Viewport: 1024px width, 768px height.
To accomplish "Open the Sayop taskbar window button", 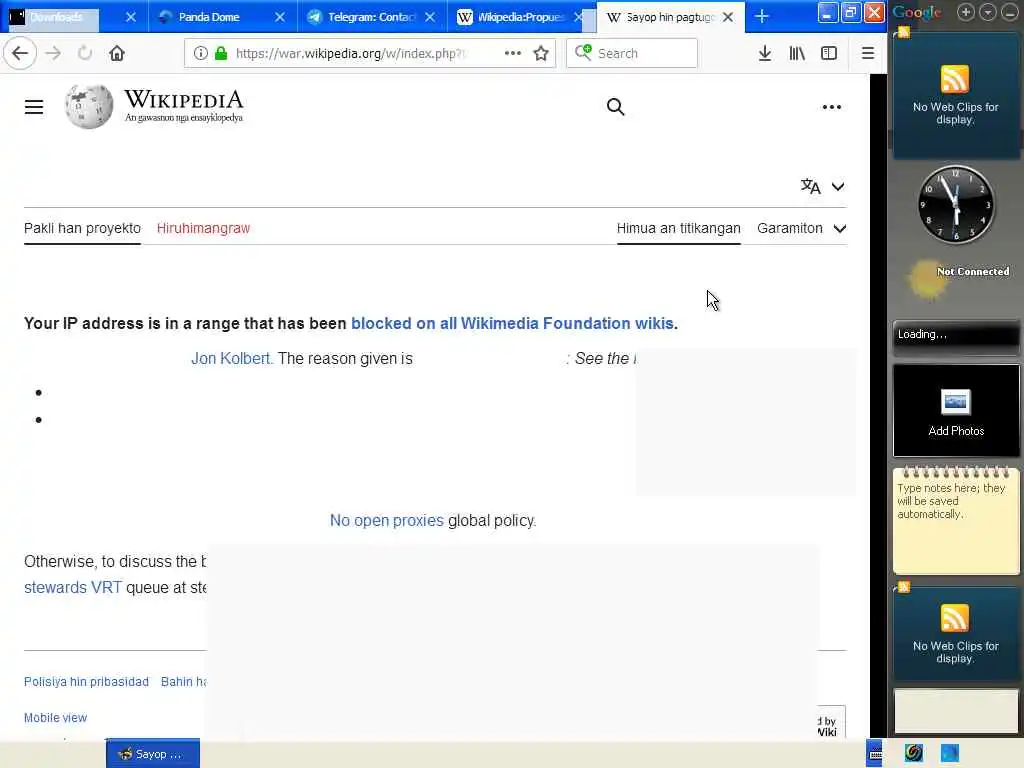I will [x=153, y=754].
